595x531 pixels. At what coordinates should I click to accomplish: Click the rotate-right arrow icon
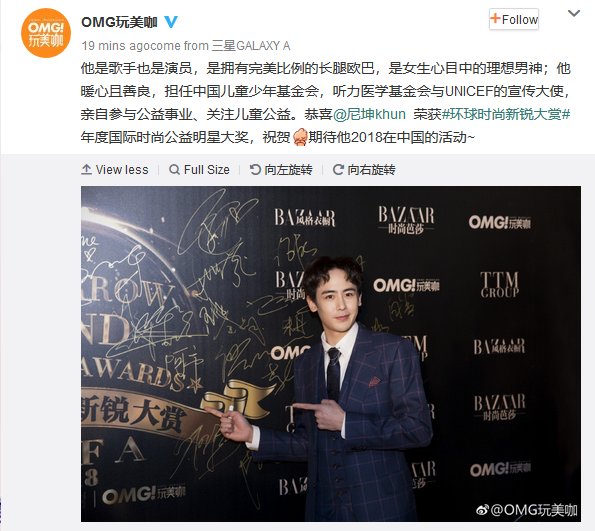click(x=338, y=169)
